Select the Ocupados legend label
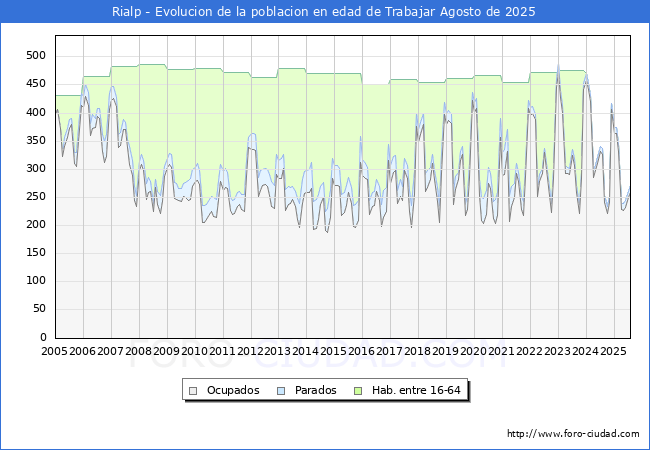 233,390
